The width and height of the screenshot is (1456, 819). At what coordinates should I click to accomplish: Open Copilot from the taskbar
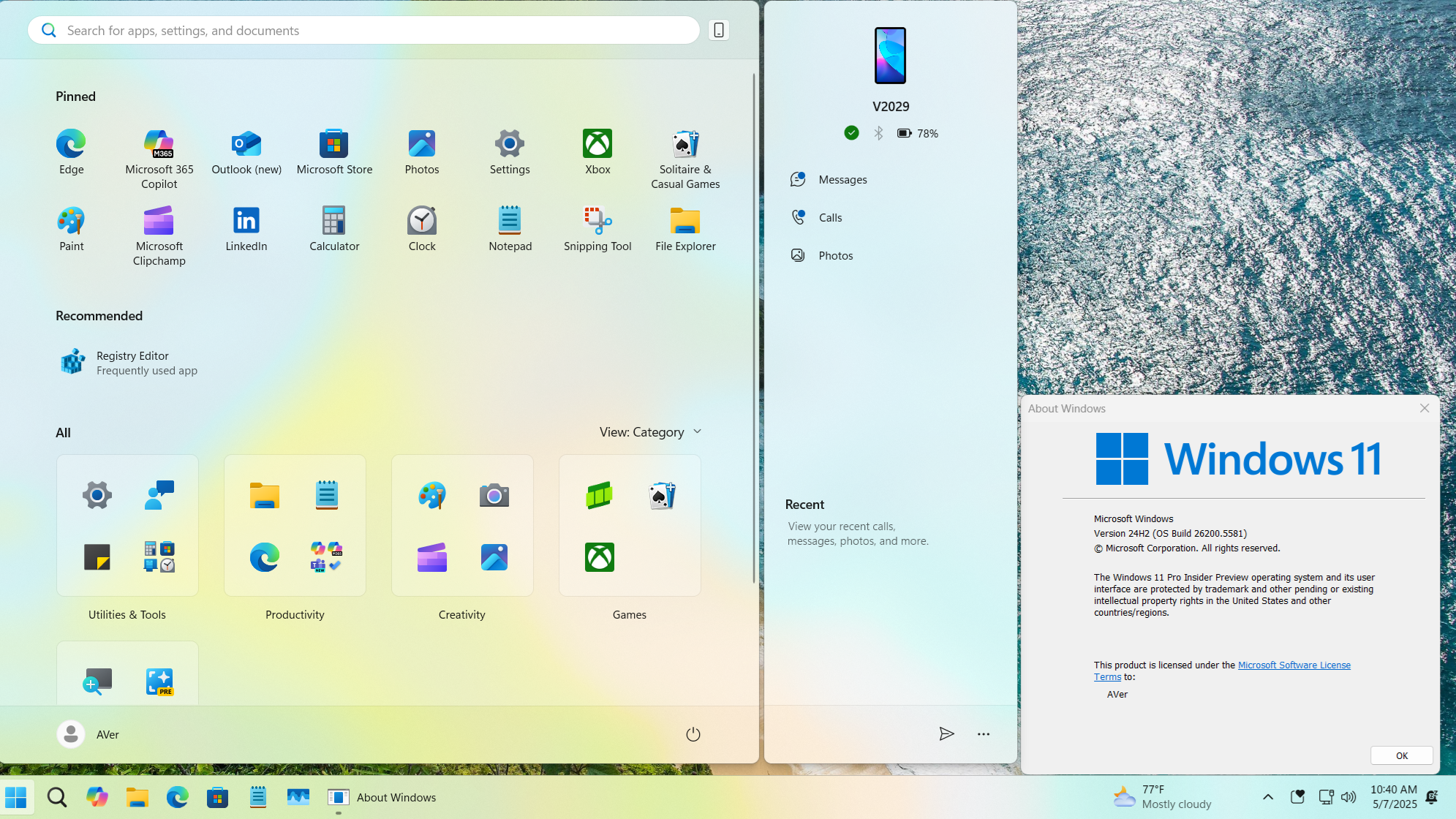[97, 797]
